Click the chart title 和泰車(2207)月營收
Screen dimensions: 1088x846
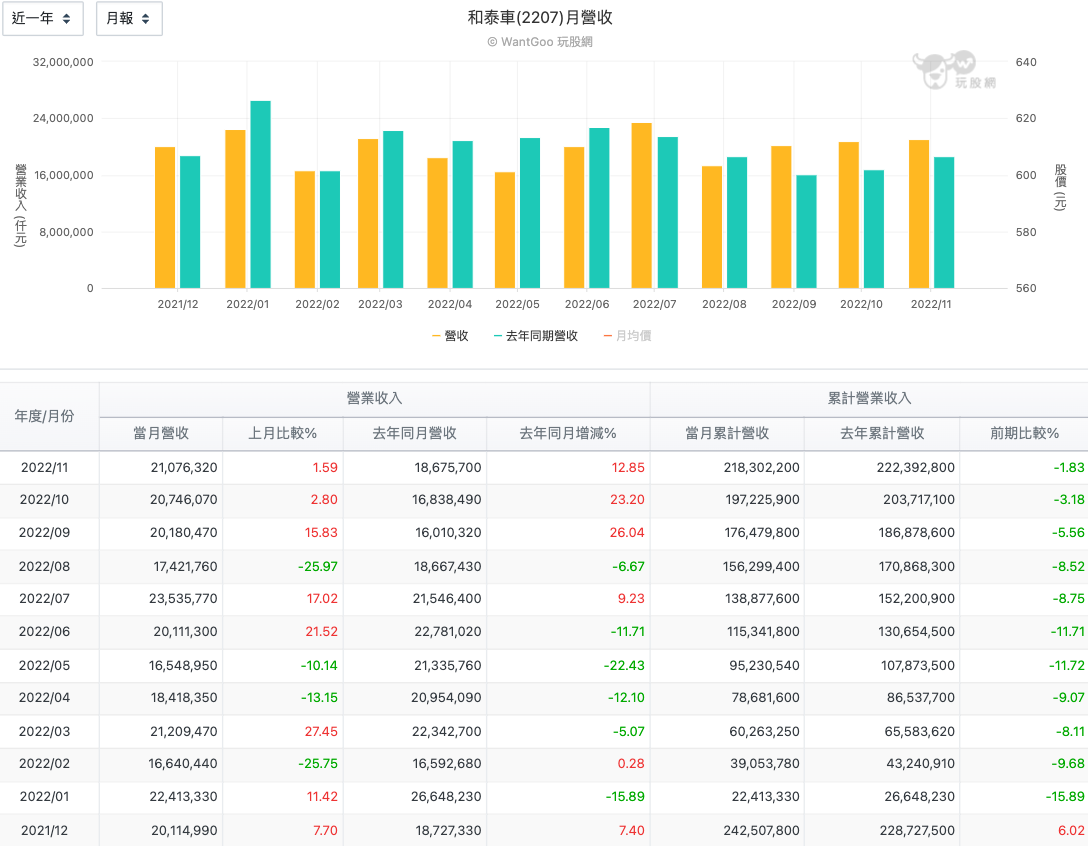pyautogui.click(x=540, y=17)
